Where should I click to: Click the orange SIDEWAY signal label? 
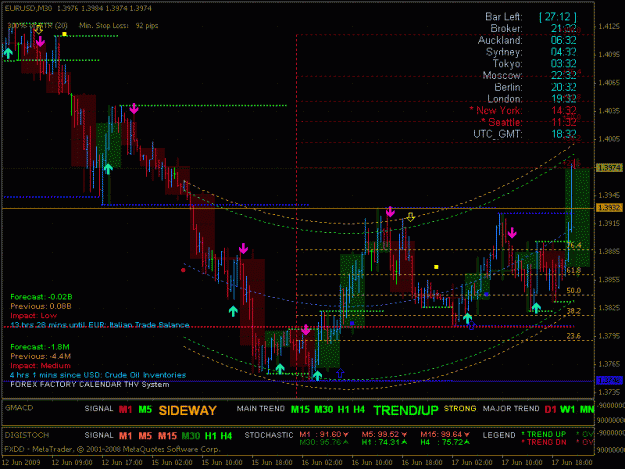pyautogui.click(x=188, y=410)
